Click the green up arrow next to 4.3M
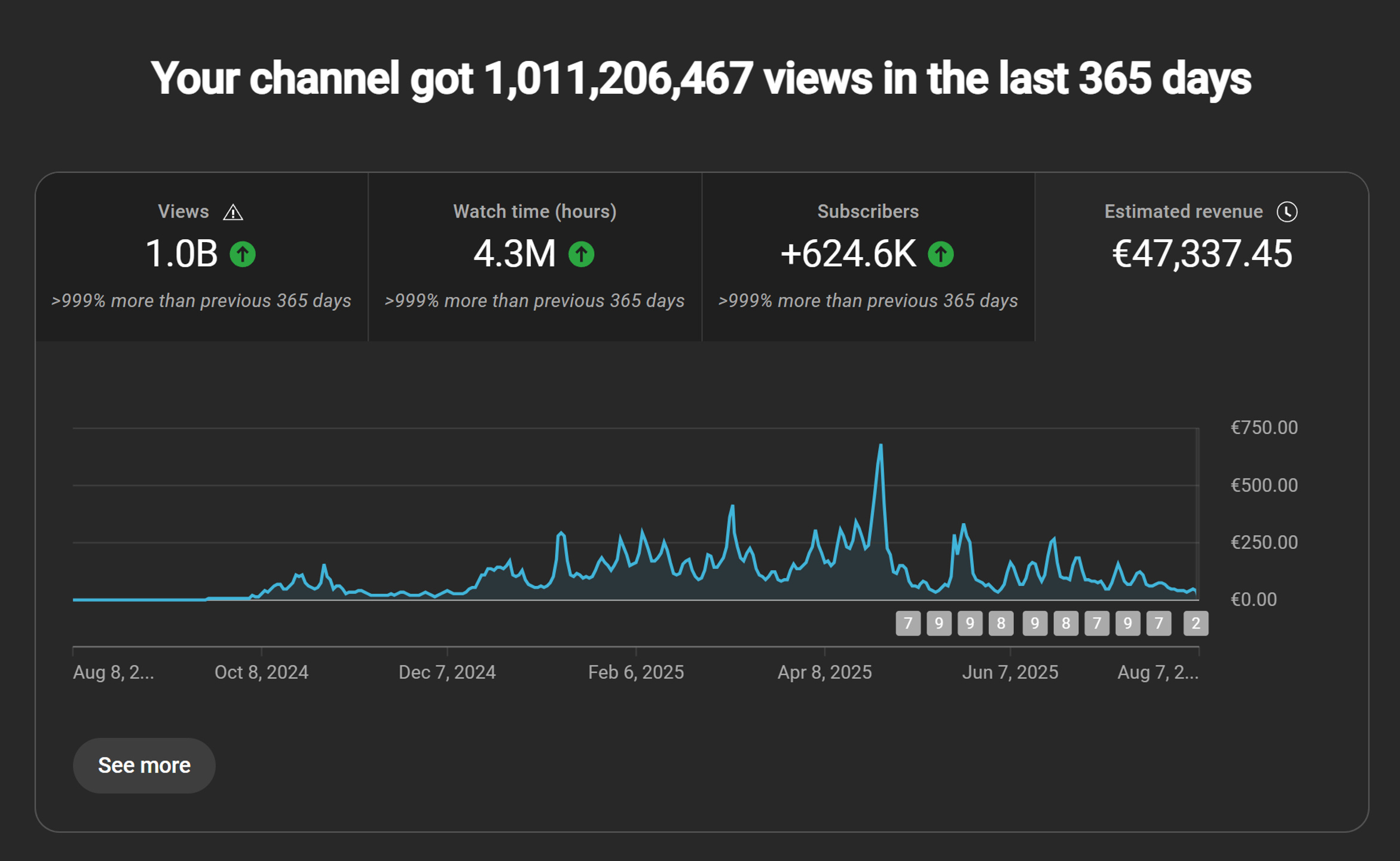 (x=581, y=254)
